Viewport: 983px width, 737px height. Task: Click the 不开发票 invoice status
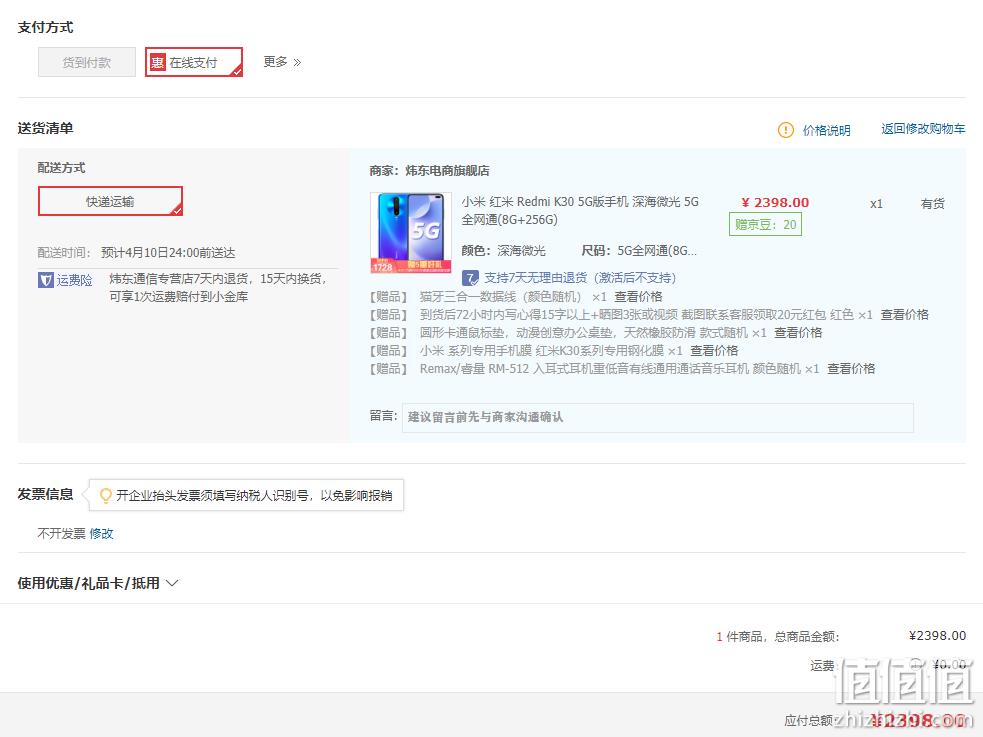61,533
